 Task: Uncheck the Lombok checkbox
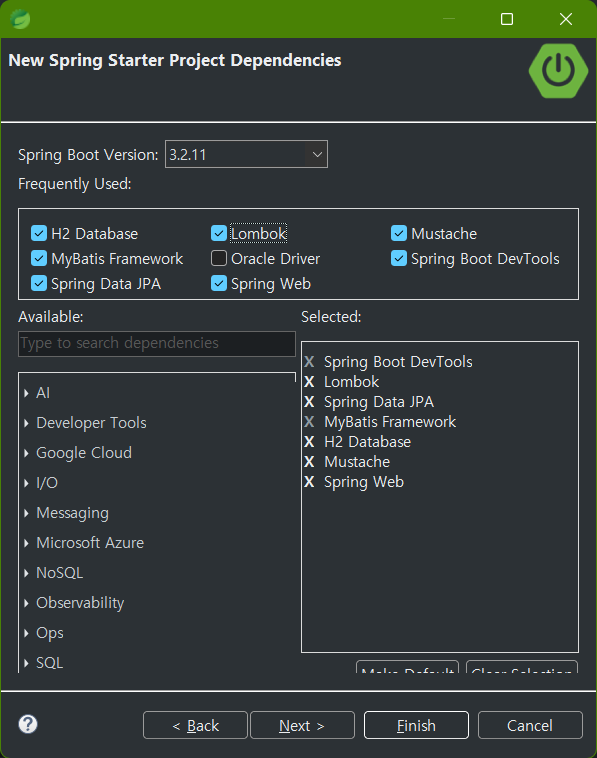(x=218, y=233)
